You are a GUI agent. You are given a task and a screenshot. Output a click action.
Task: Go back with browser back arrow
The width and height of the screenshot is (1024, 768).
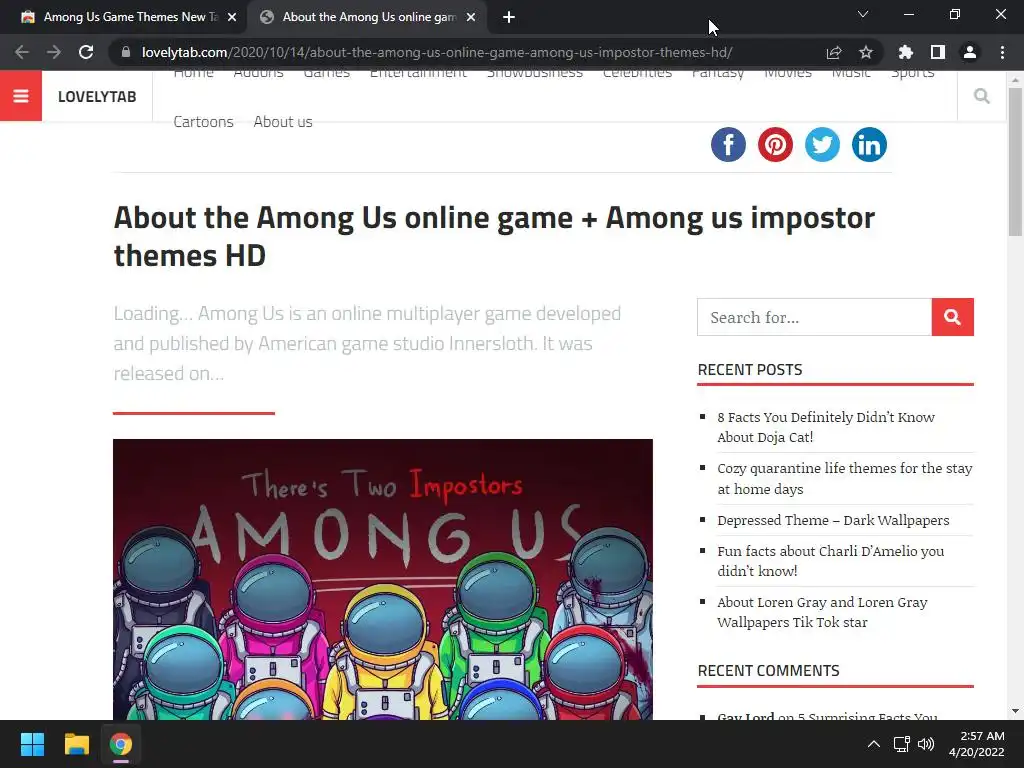(x=22, y=52)
